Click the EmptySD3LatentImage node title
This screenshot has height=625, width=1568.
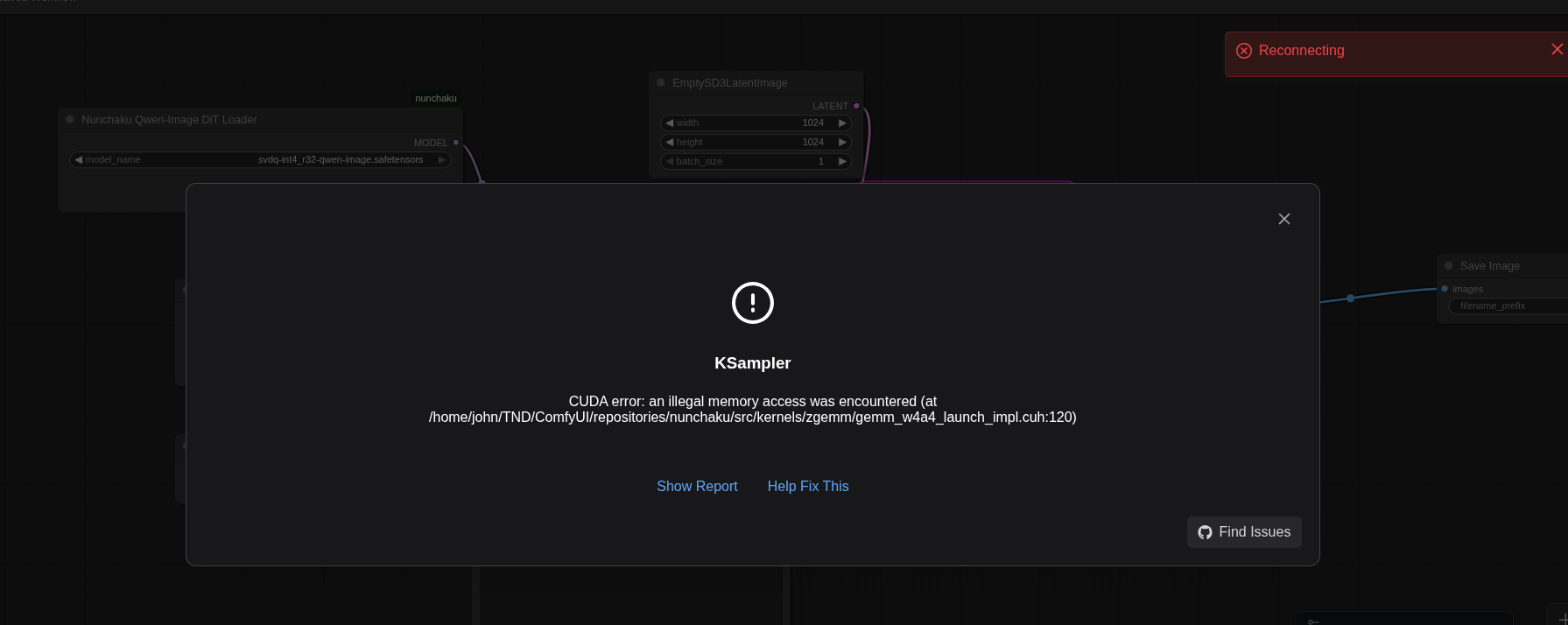pos(730,83)
